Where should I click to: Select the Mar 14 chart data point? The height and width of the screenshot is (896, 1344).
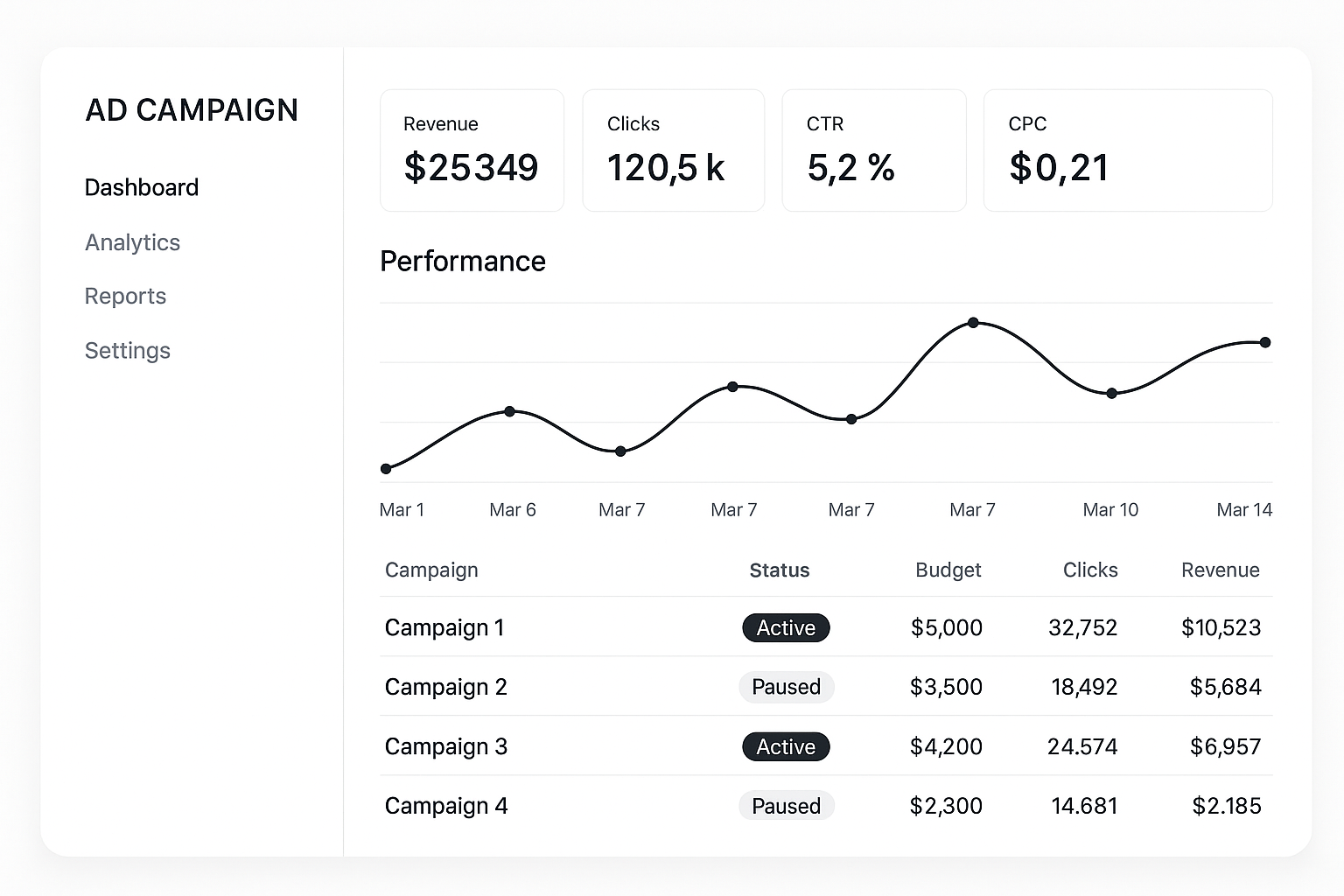click(1265, 342)
